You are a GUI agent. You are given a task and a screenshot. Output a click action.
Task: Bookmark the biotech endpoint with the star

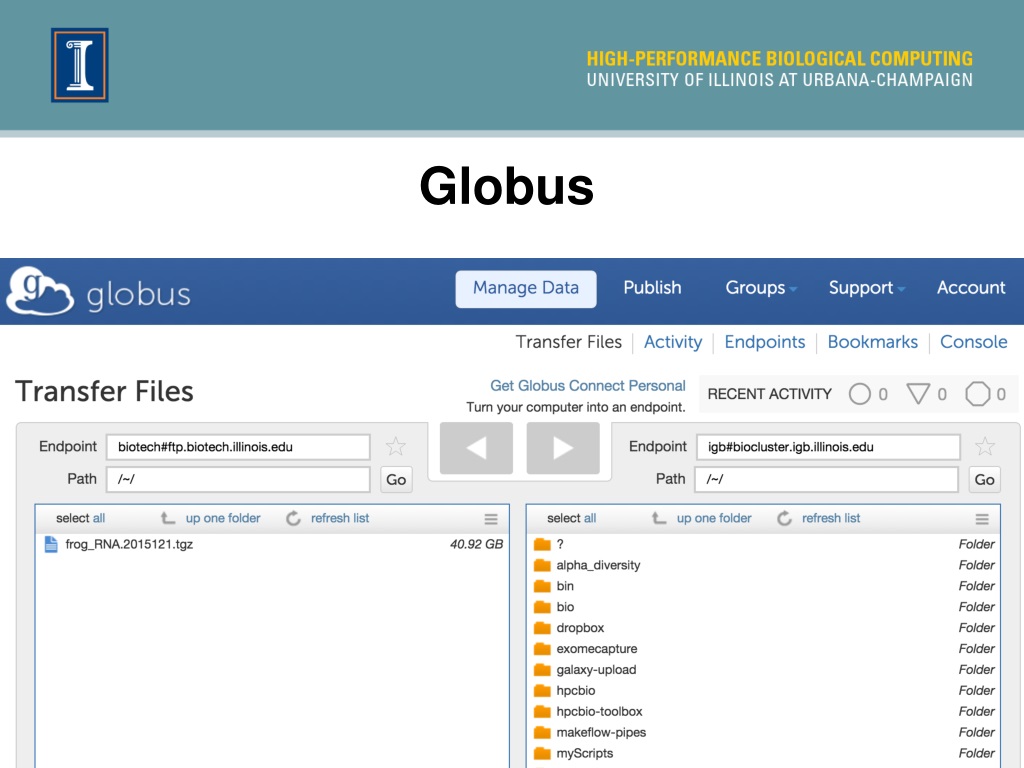tap(395, 447)
